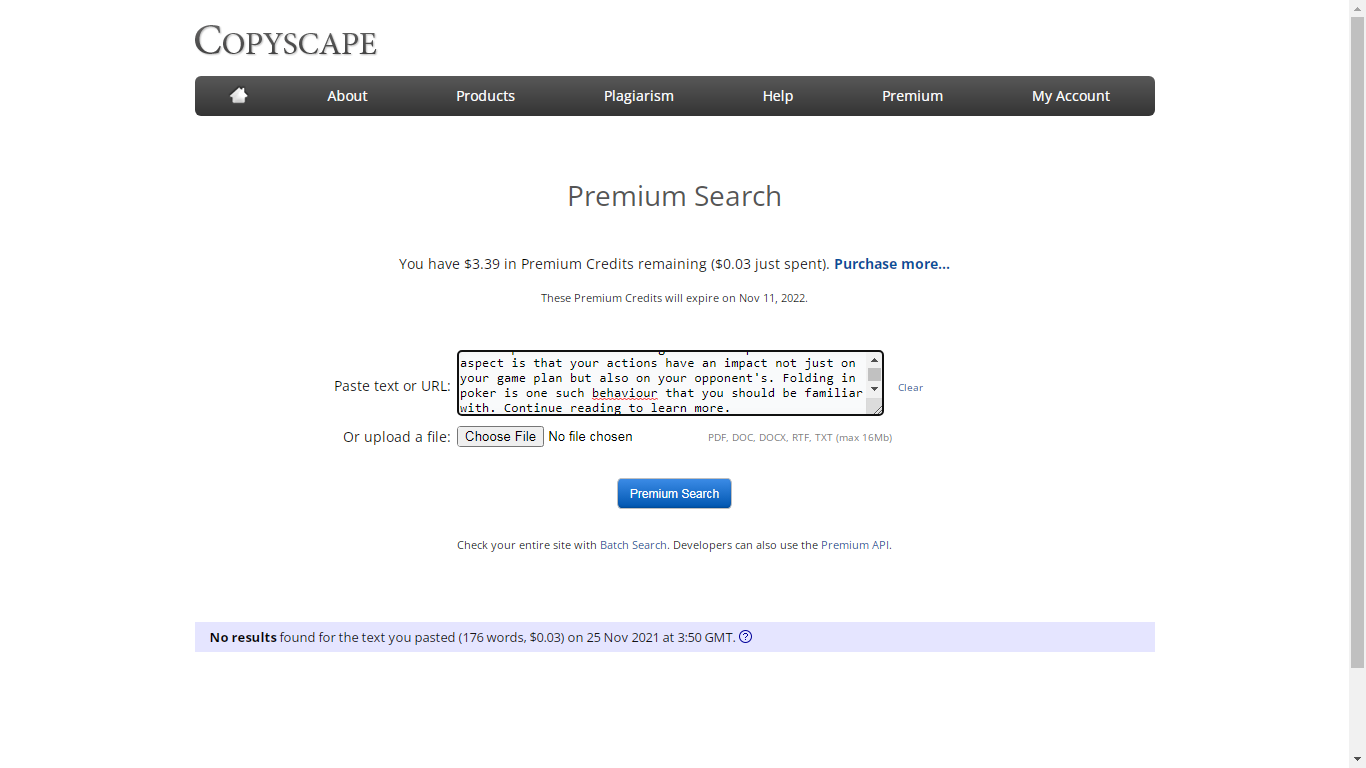Open the Batch Search link
The width and height of the screenshot is (1366, 768).
633,545
